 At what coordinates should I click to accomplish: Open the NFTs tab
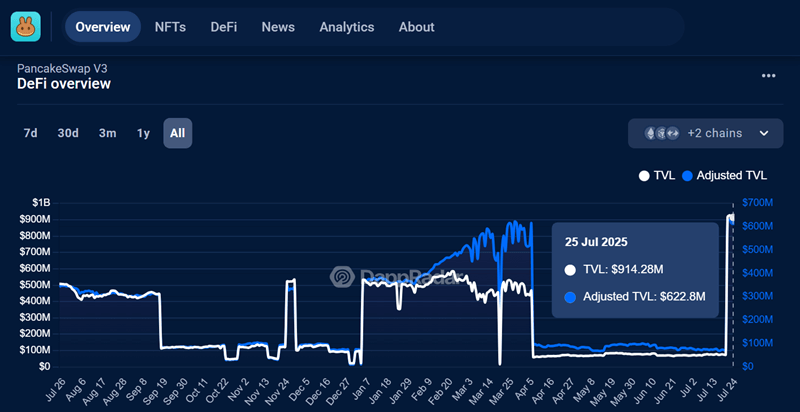[x=170, y=27]
